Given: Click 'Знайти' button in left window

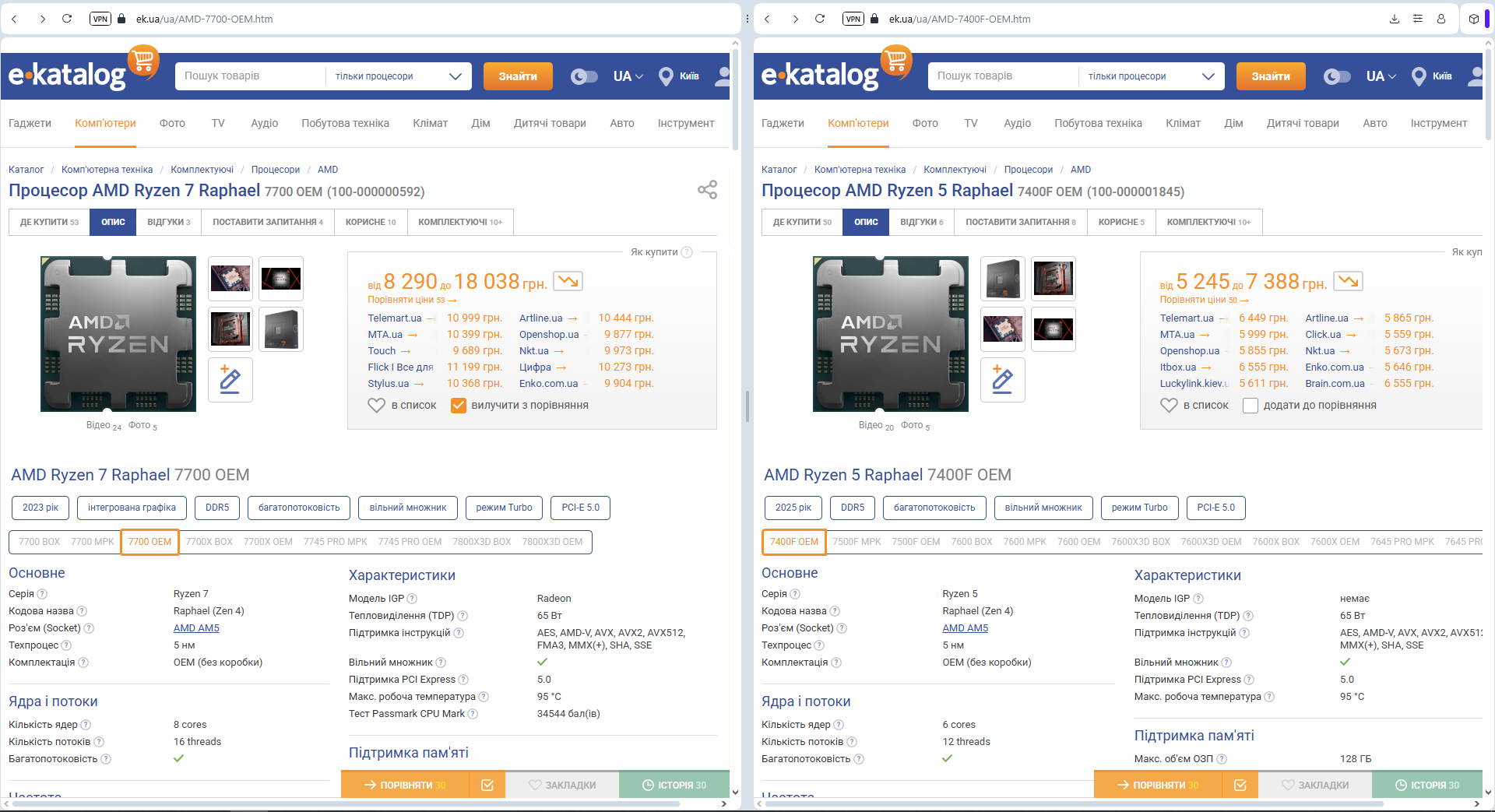Looking at the screenshot, I should [518, 76].
